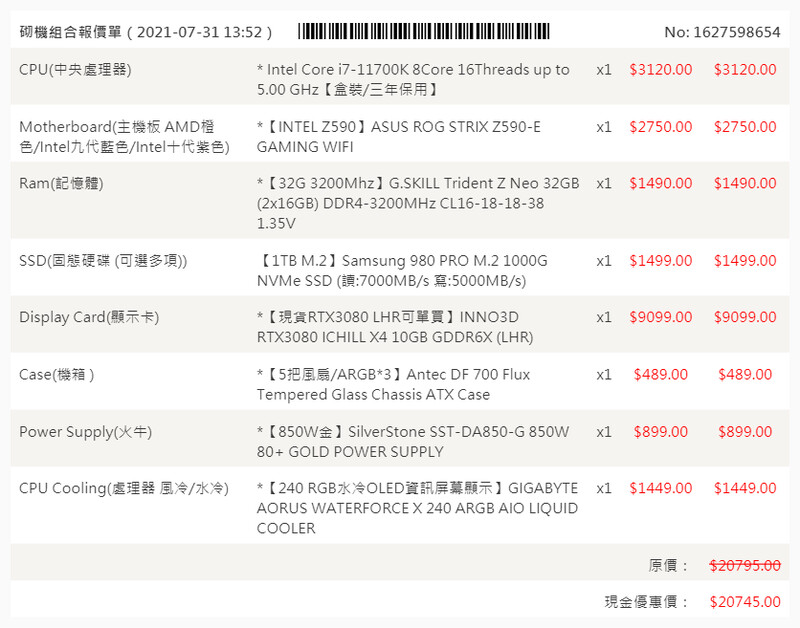Viewport: 800px width, 628px height.
Task: Click the CPU Cooling category label
Action: [124, 488]
